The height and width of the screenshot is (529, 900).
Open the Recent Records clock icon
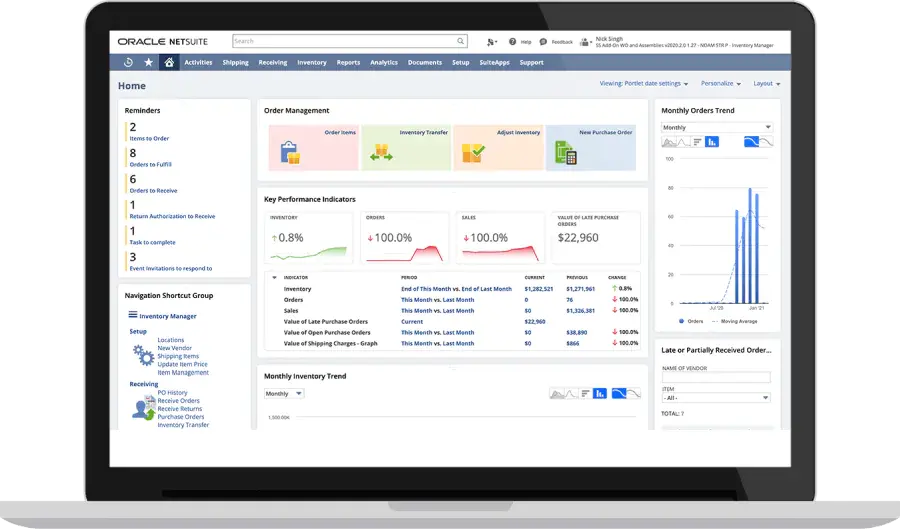tap(129, 62)
